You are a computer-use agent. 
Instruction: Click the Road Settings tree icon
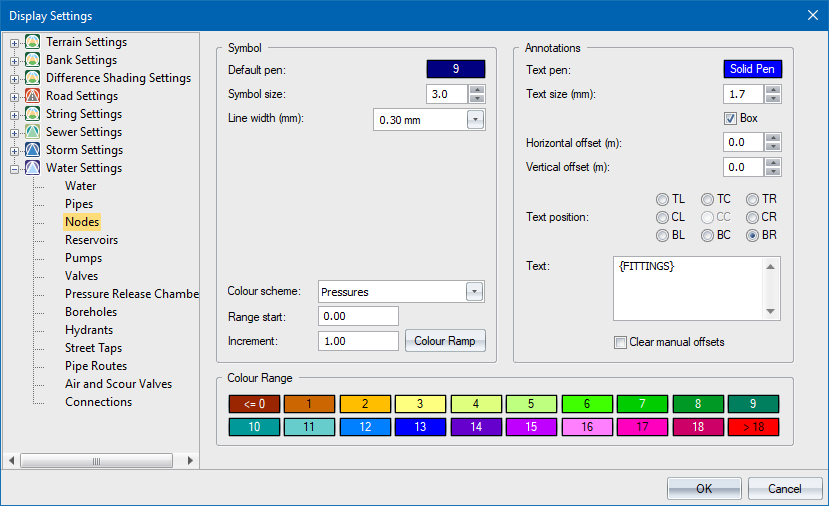[33, 96]
